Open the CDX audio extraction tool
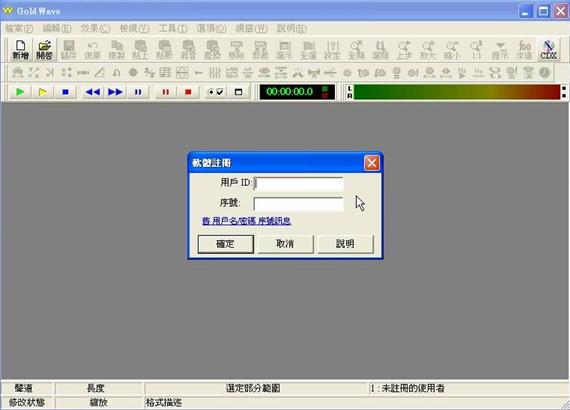 pyautogui.click(x=548, y=49)
